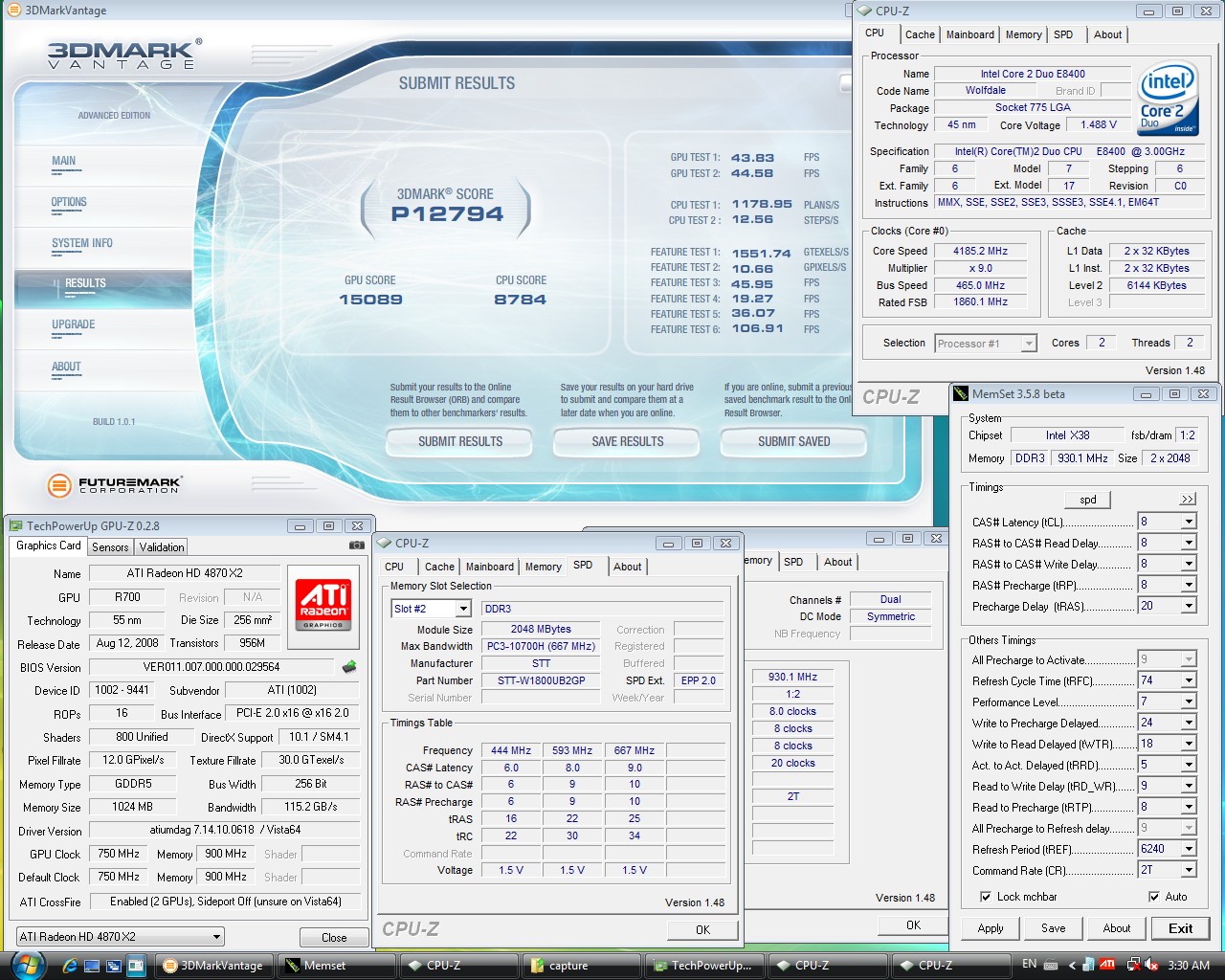Click the Intel Core 2 Duo logo in CPU-Z

[1169, 100]
